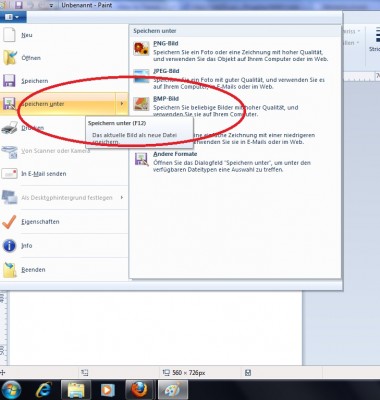Click the Speichern unter icon
The height and width of the screenshot is (400, 380).
tap(9, 104)
